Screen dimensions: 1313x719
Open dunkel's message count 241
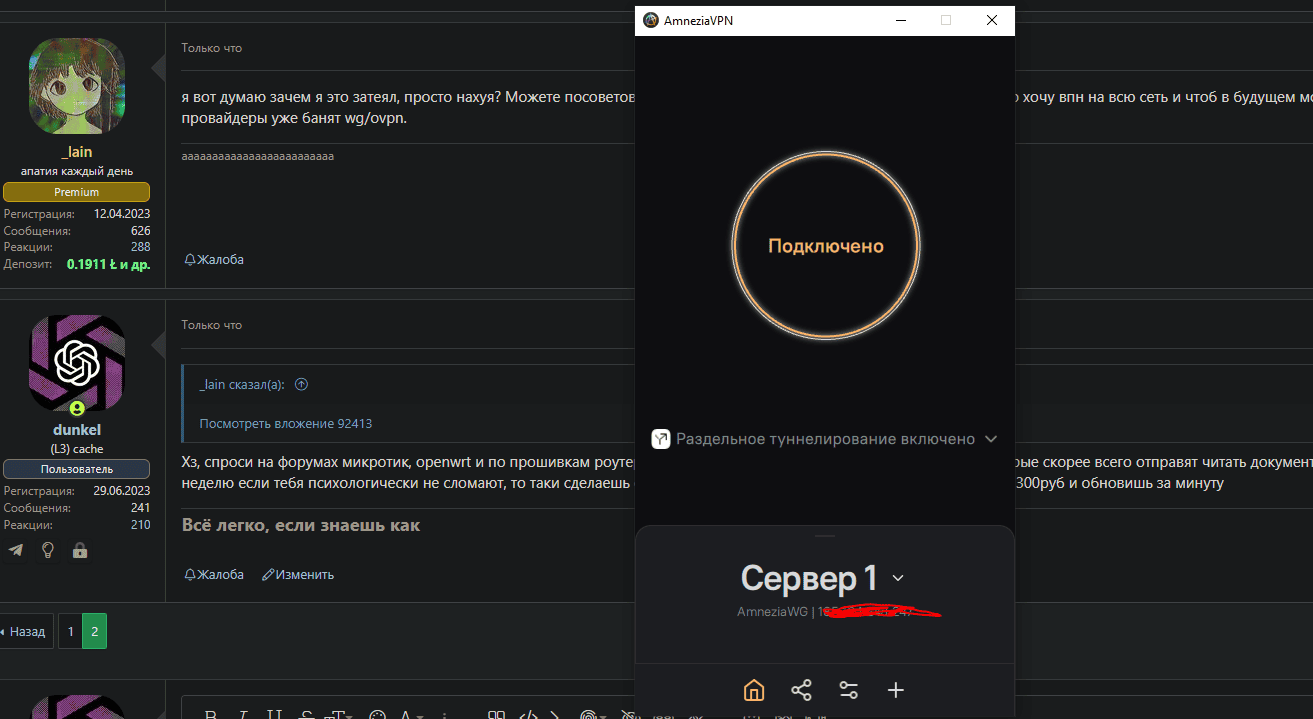click(x=140, y=508)
